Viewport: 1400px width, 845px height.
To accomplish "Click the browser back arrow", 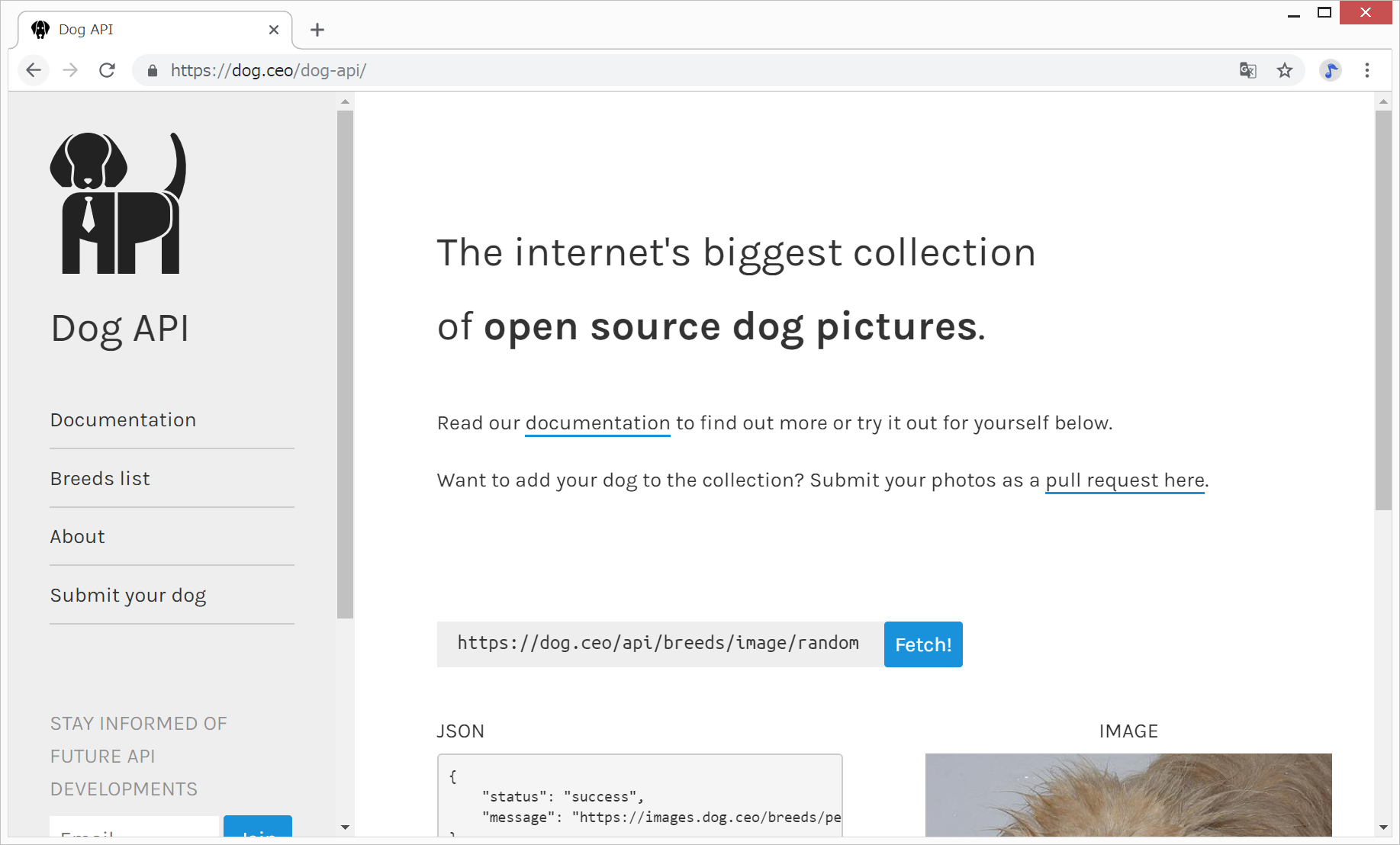I will click(x=34, y=70).
